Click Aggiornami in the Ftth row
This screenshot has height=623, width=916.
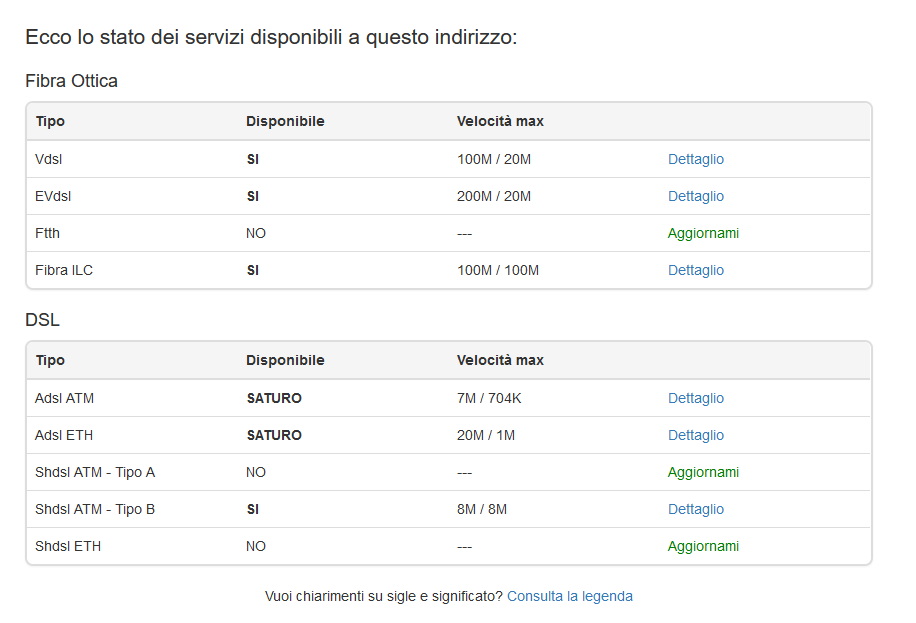pyautogui.click(x=703, y=233)
